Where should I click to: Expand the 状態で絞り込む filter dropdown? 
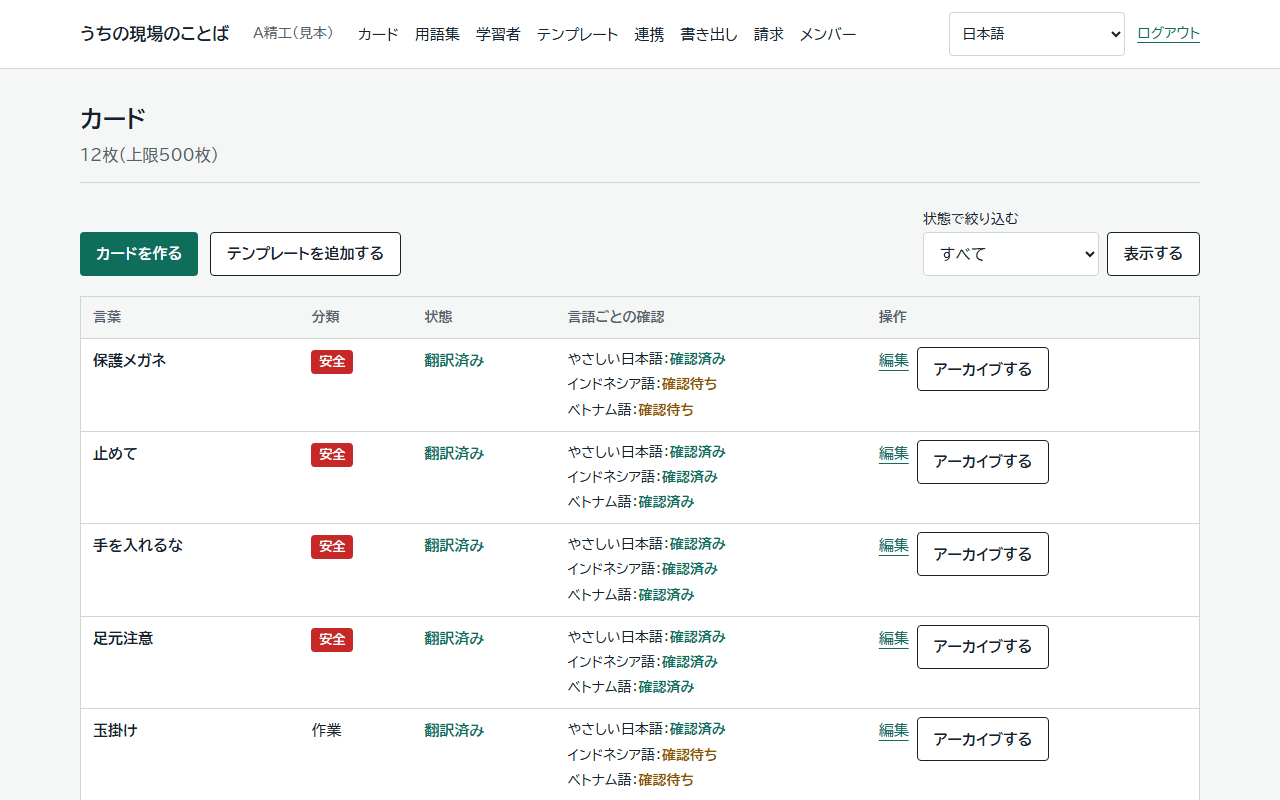(1011, 254)
